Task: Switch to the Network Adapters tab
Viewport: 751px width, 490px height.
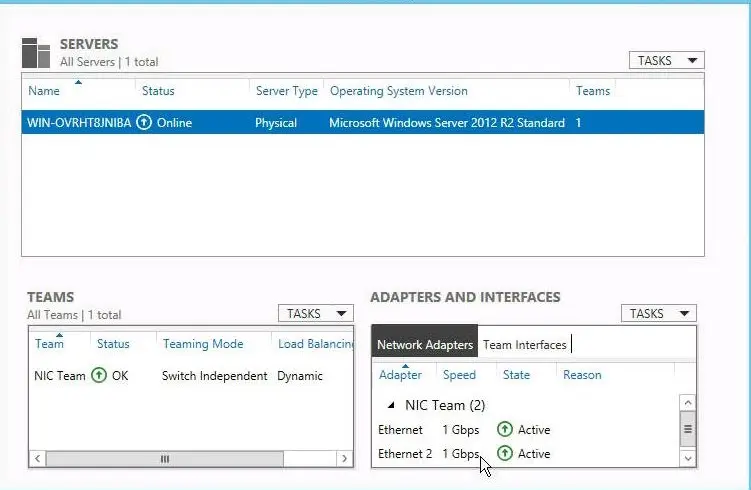Action: 424,344
